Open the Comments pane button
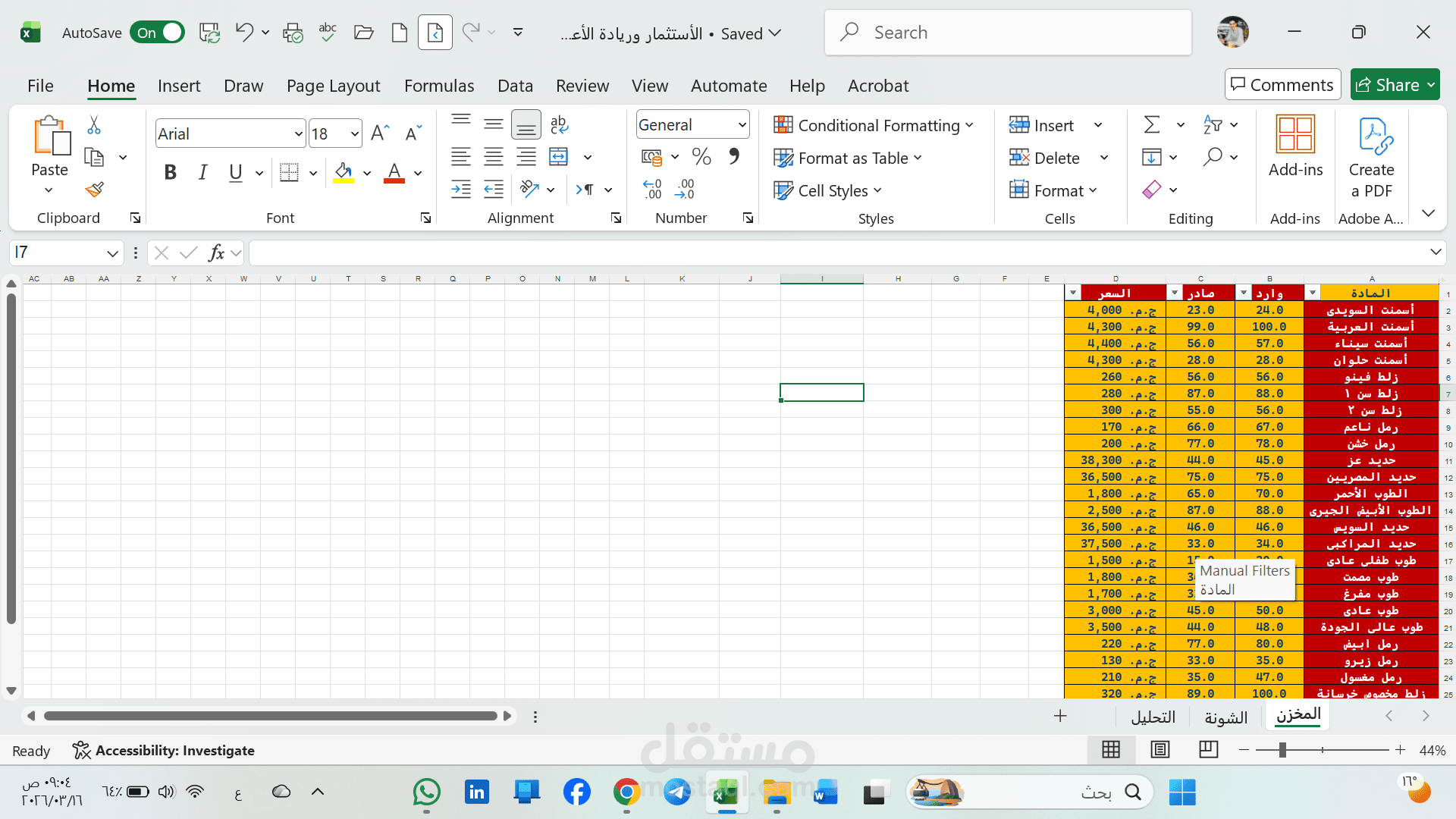Image resolution: width=1456 pixels, height=819 pixels. coord(1282,85)
